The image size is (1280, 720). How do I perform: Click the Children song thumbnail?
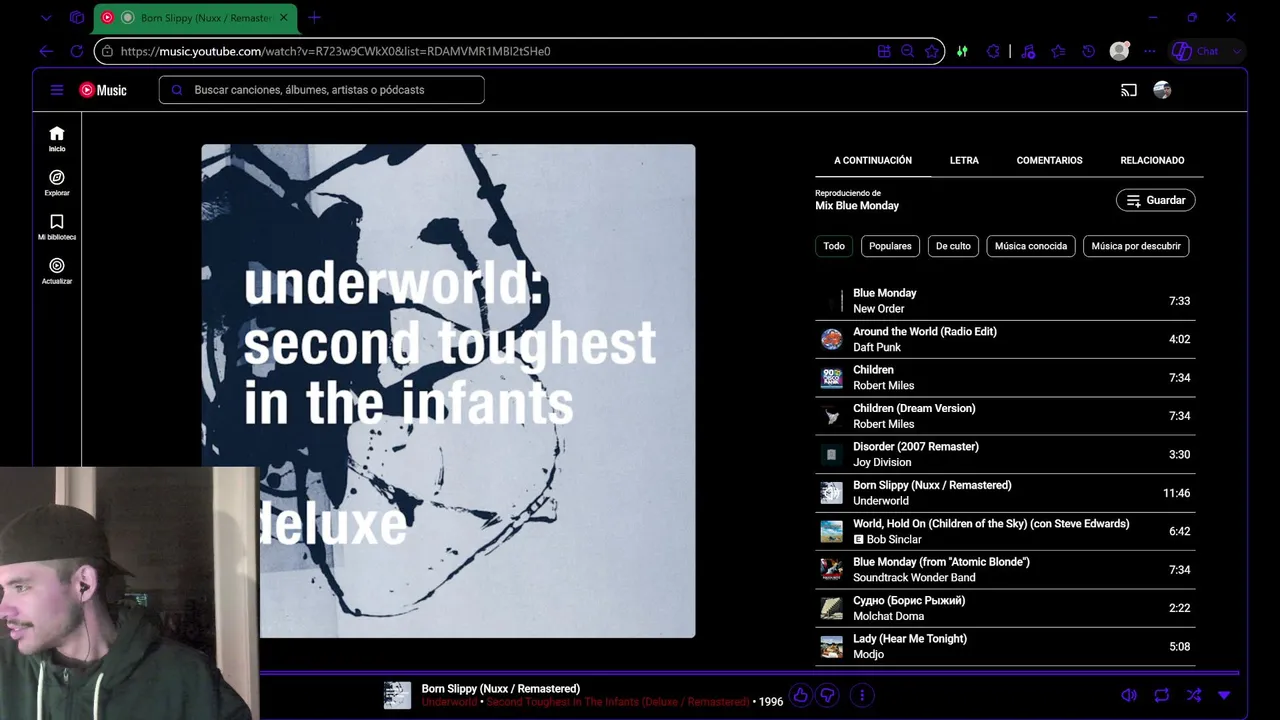(x=832, y=378)
